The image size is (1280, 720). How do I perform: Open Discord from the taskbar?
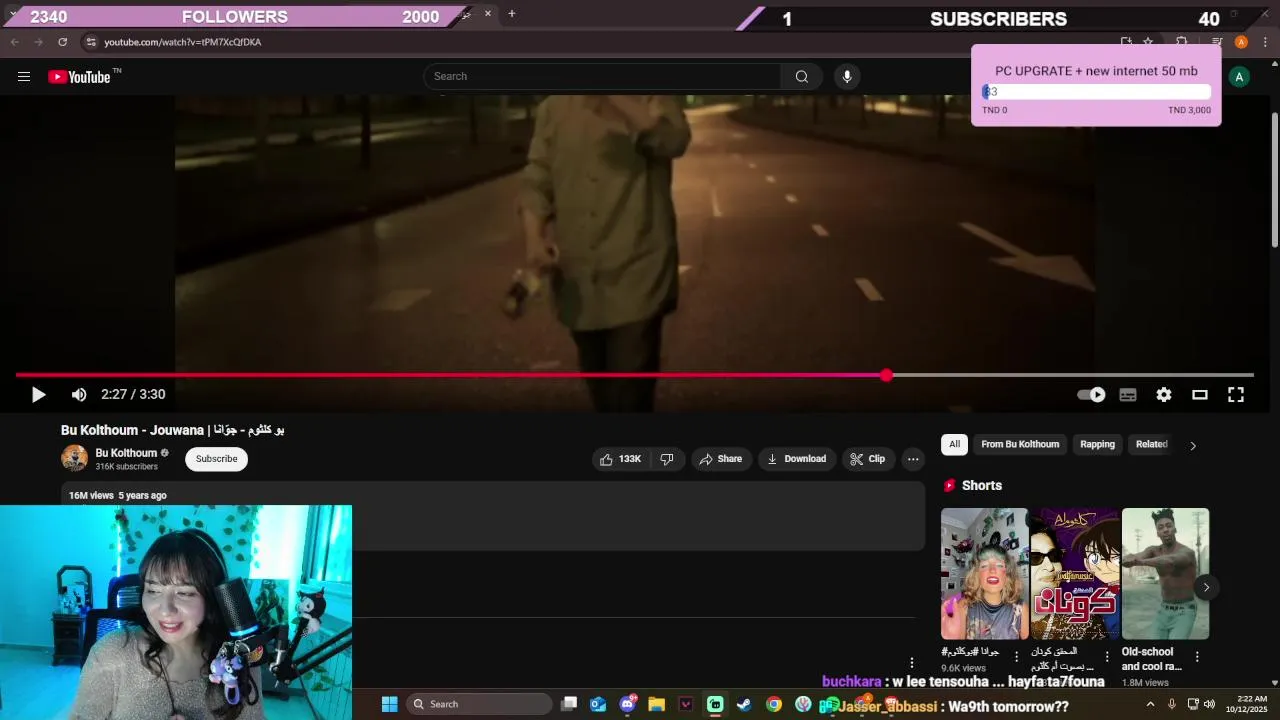click(x=627, y=704)
